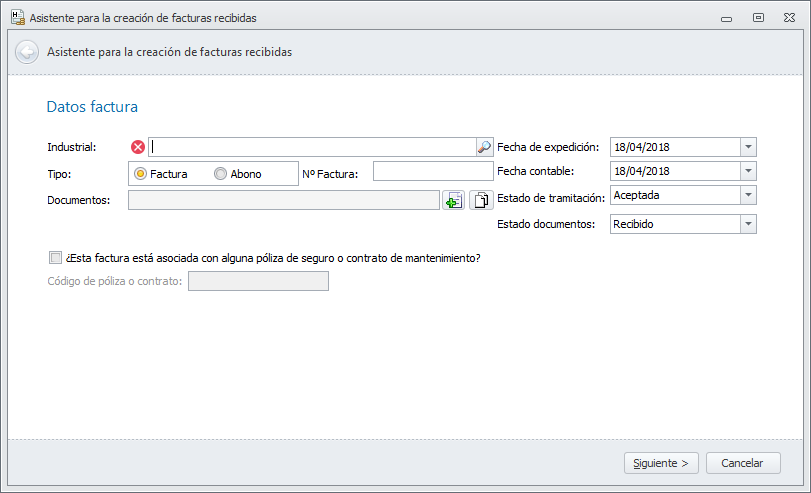Select the Factura radio button
The image size is (811, 493).
(x=141, y=174)
